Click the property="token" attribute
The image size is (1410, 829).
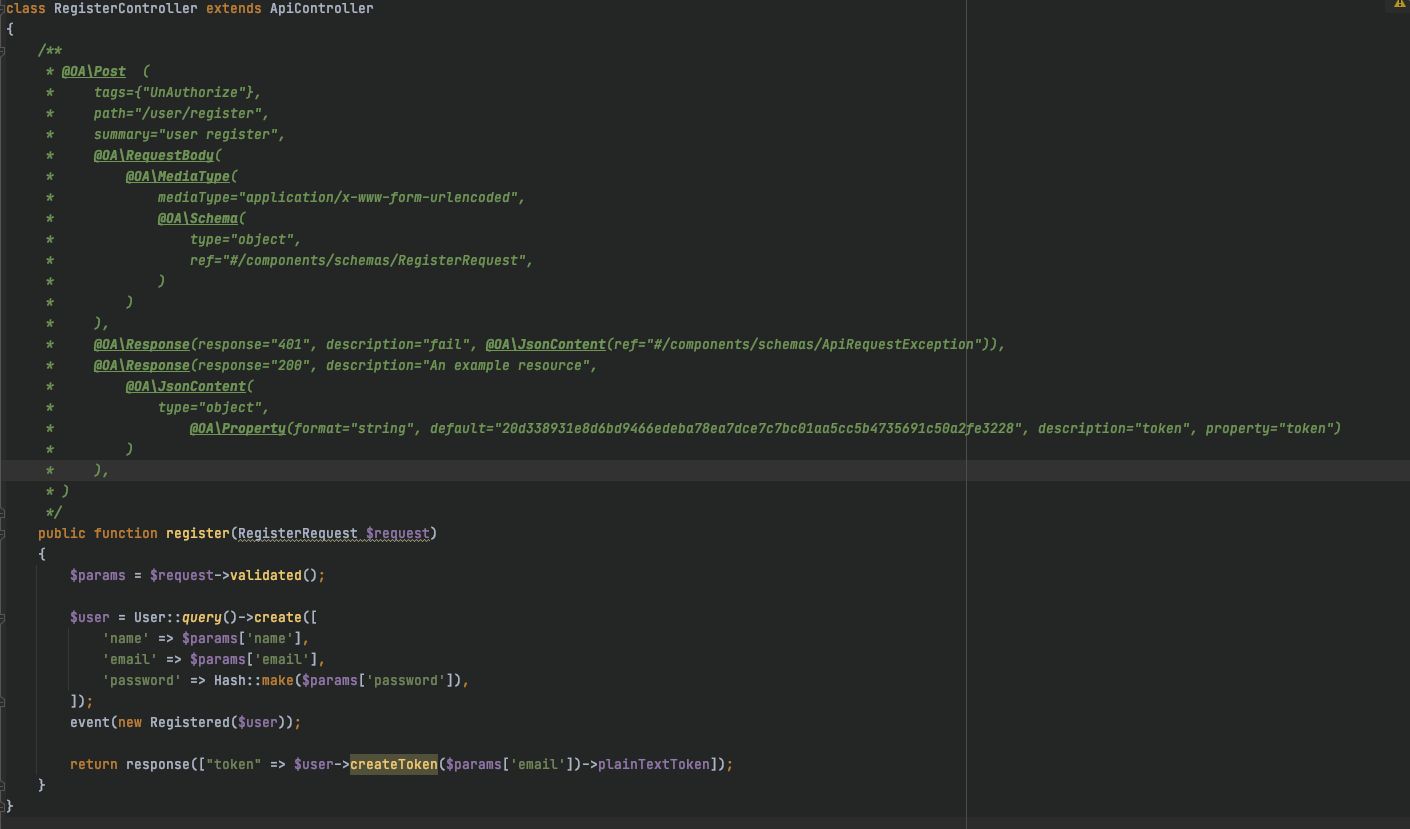1270,428
